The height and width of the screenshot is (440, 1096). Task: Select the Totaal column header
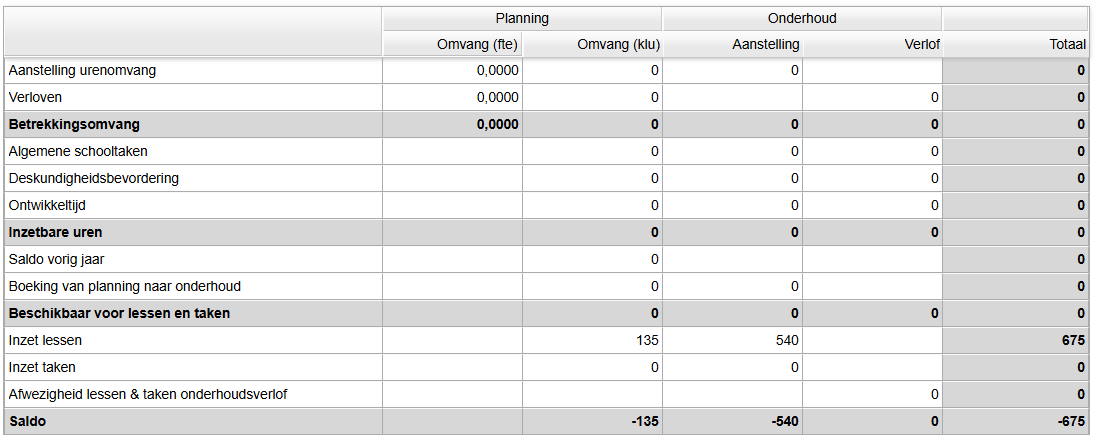1068,45
